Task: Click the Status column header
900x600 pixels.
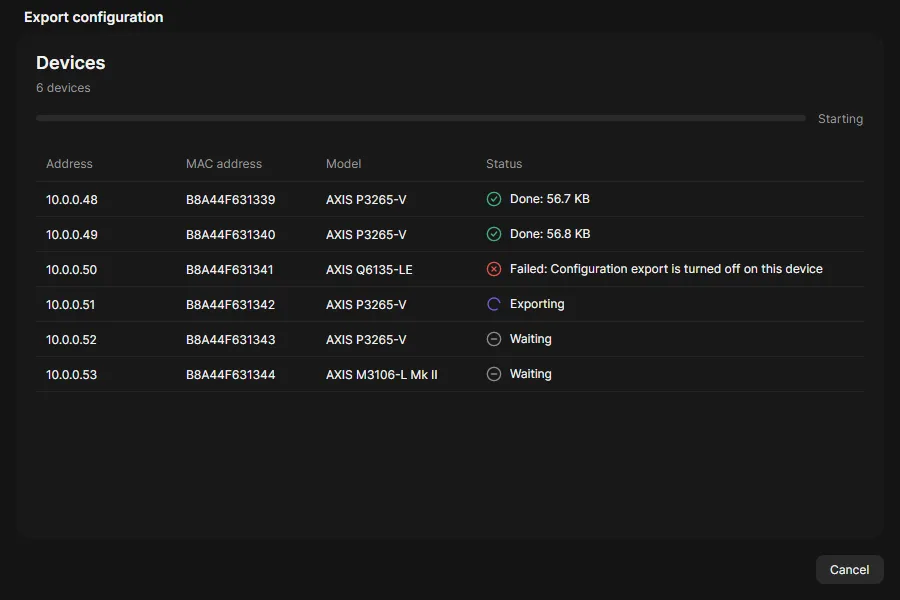Action: point(504,164)
